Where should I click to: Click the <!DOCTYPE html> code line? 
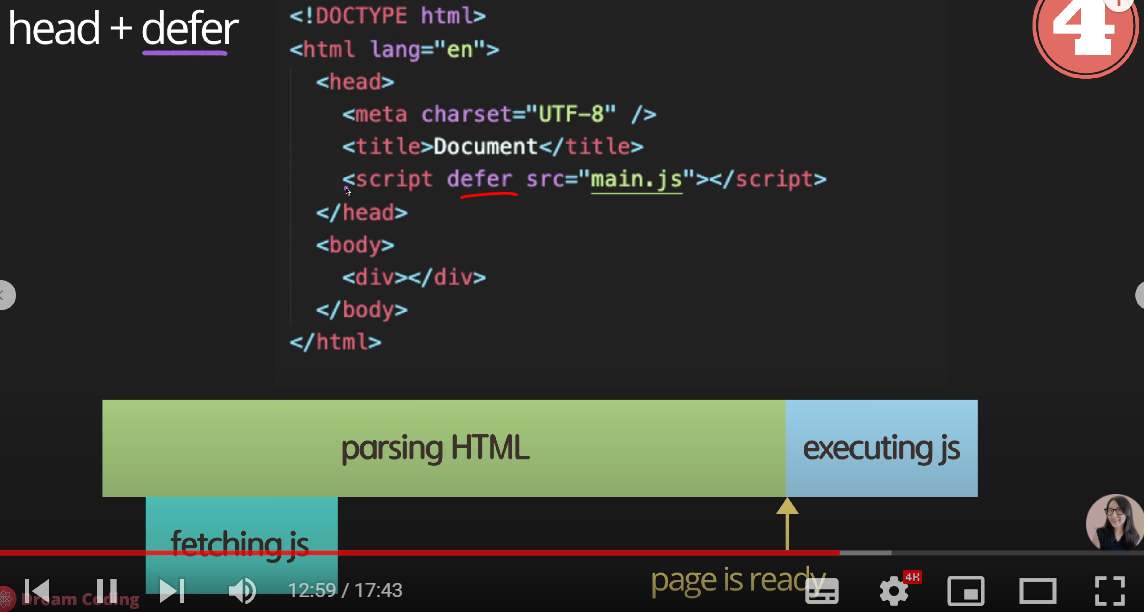pyautogui.click(x=387, y=15)
